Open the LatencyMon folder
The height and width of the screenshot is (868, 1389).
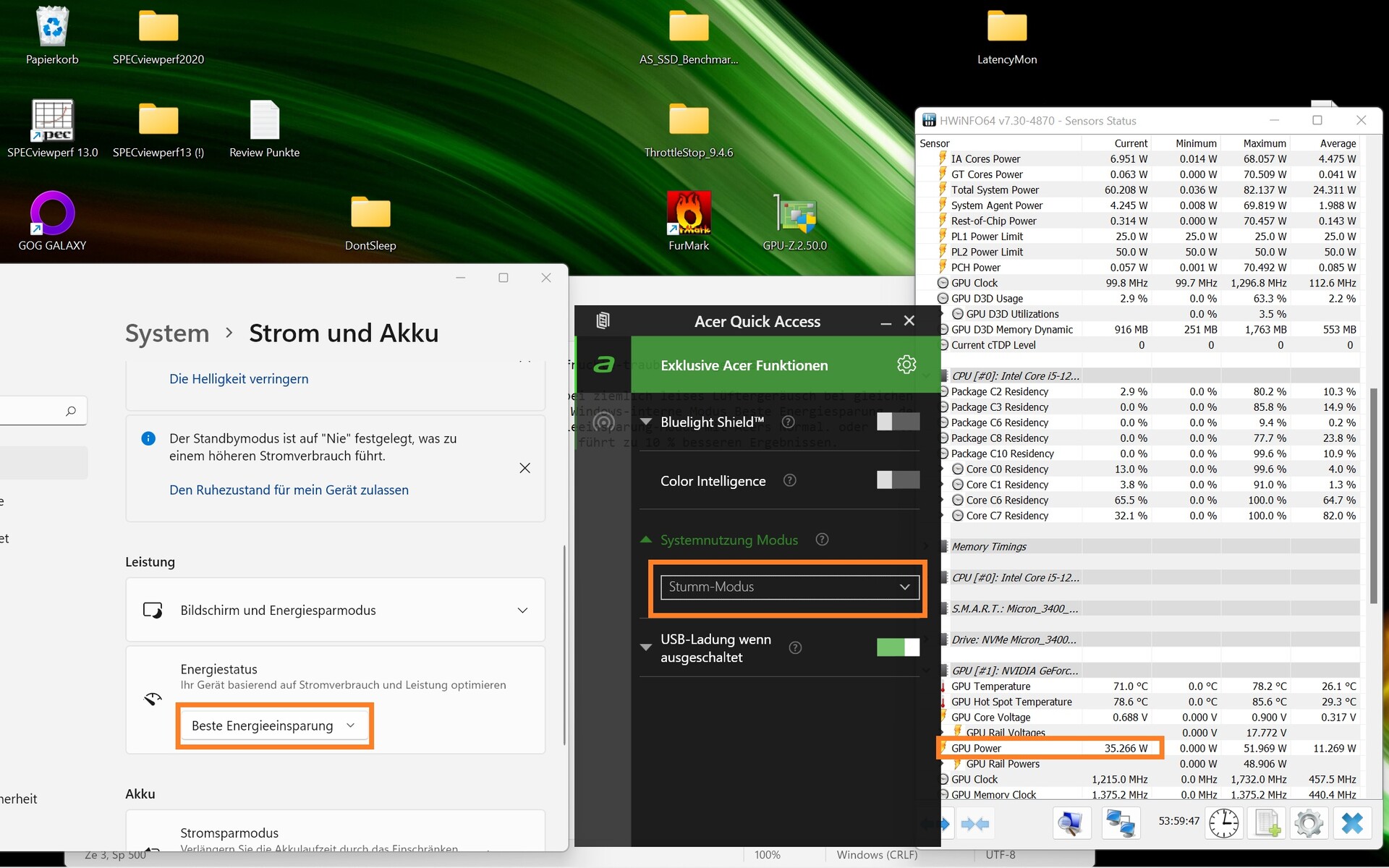click(x=1007, y=35)
